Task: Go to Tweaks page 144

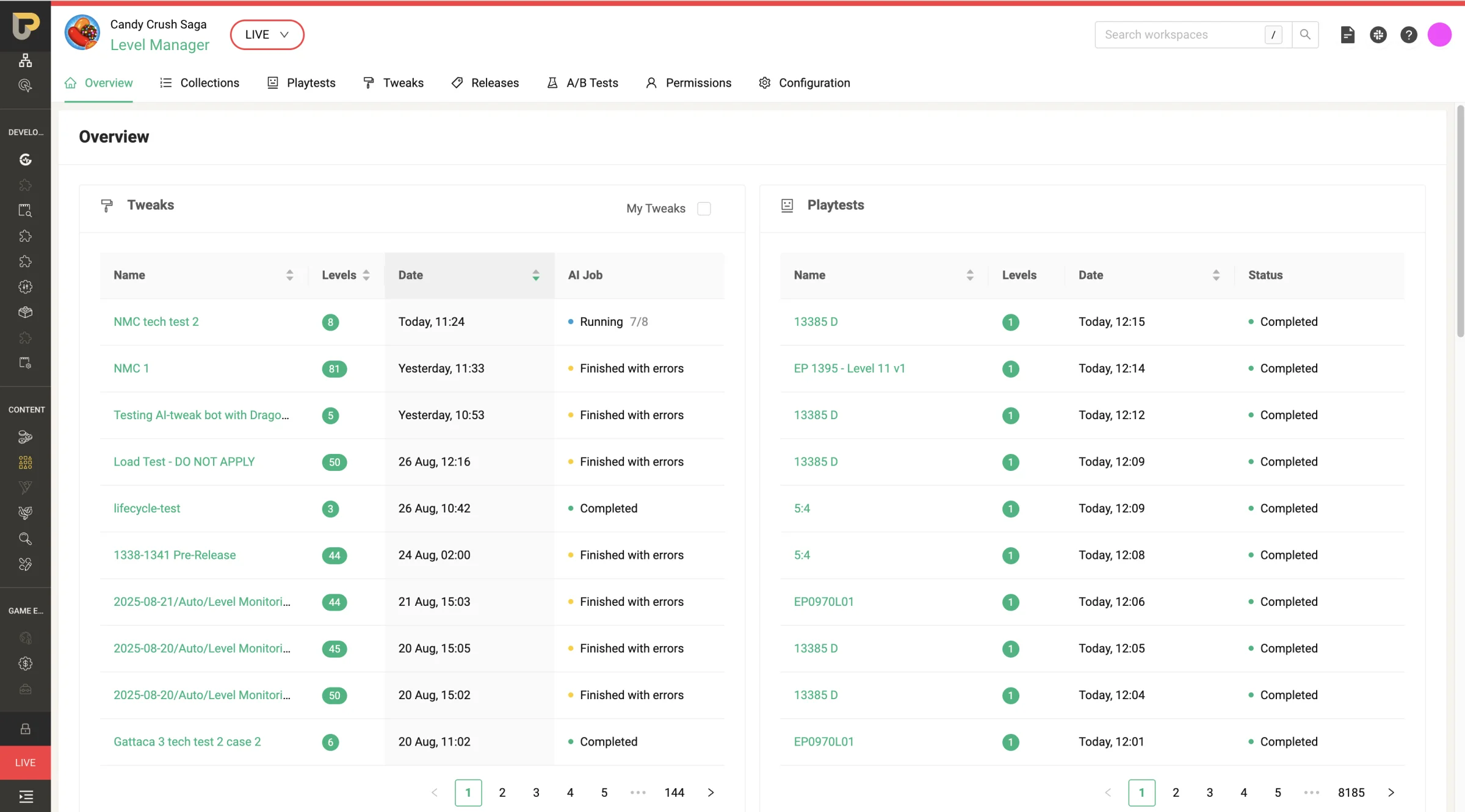Action: pos(675,792)
